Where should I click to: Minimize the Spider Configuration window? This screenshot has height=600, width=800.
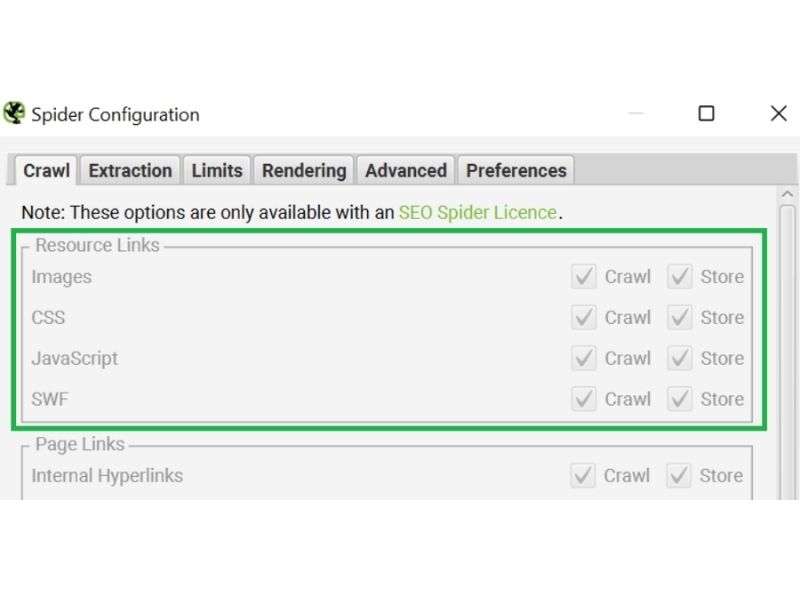tap(635, 113)
